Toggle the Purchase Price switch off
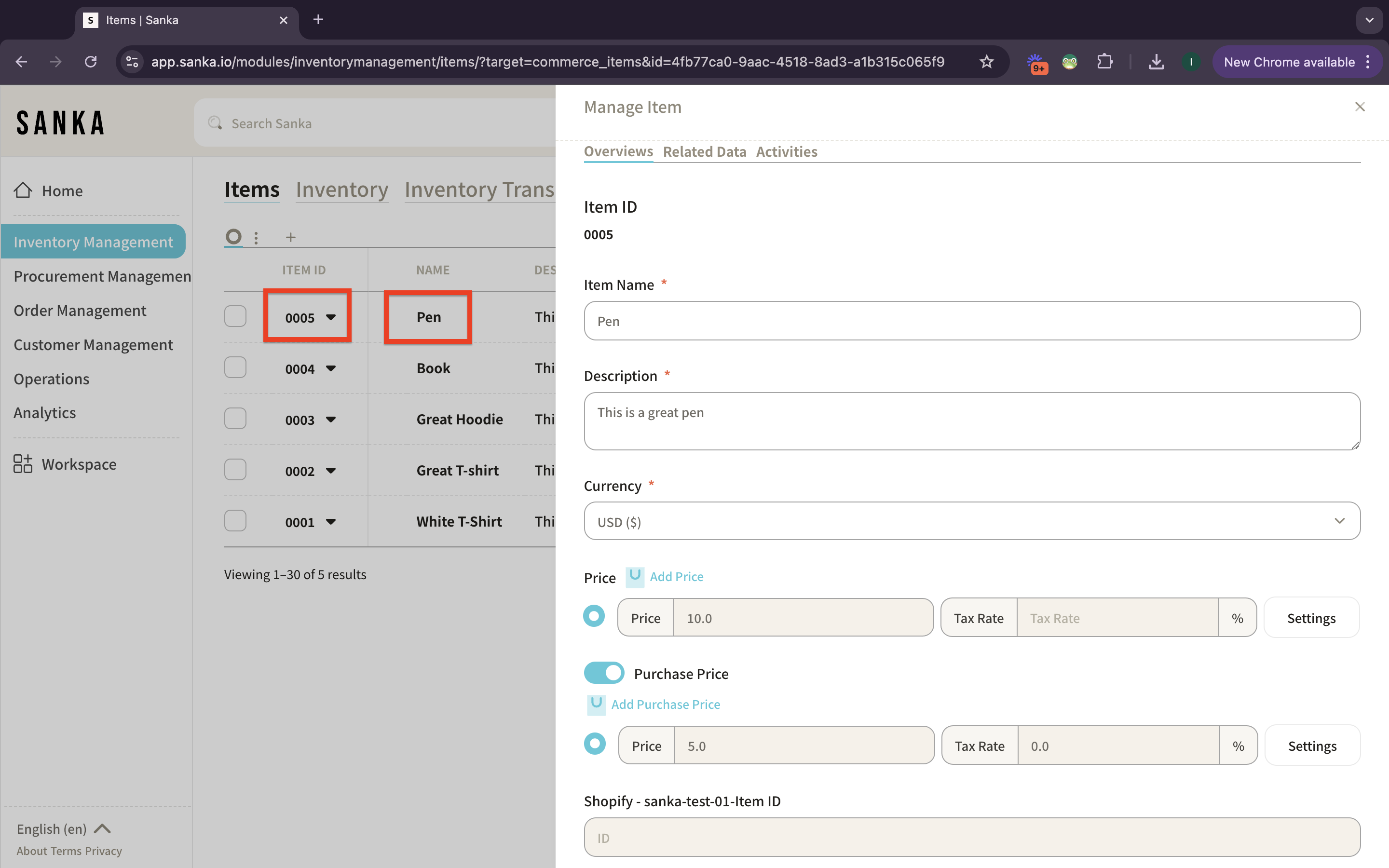This screenshot has height=868, width=1389. pyautogui.click(x=604, y=673)
